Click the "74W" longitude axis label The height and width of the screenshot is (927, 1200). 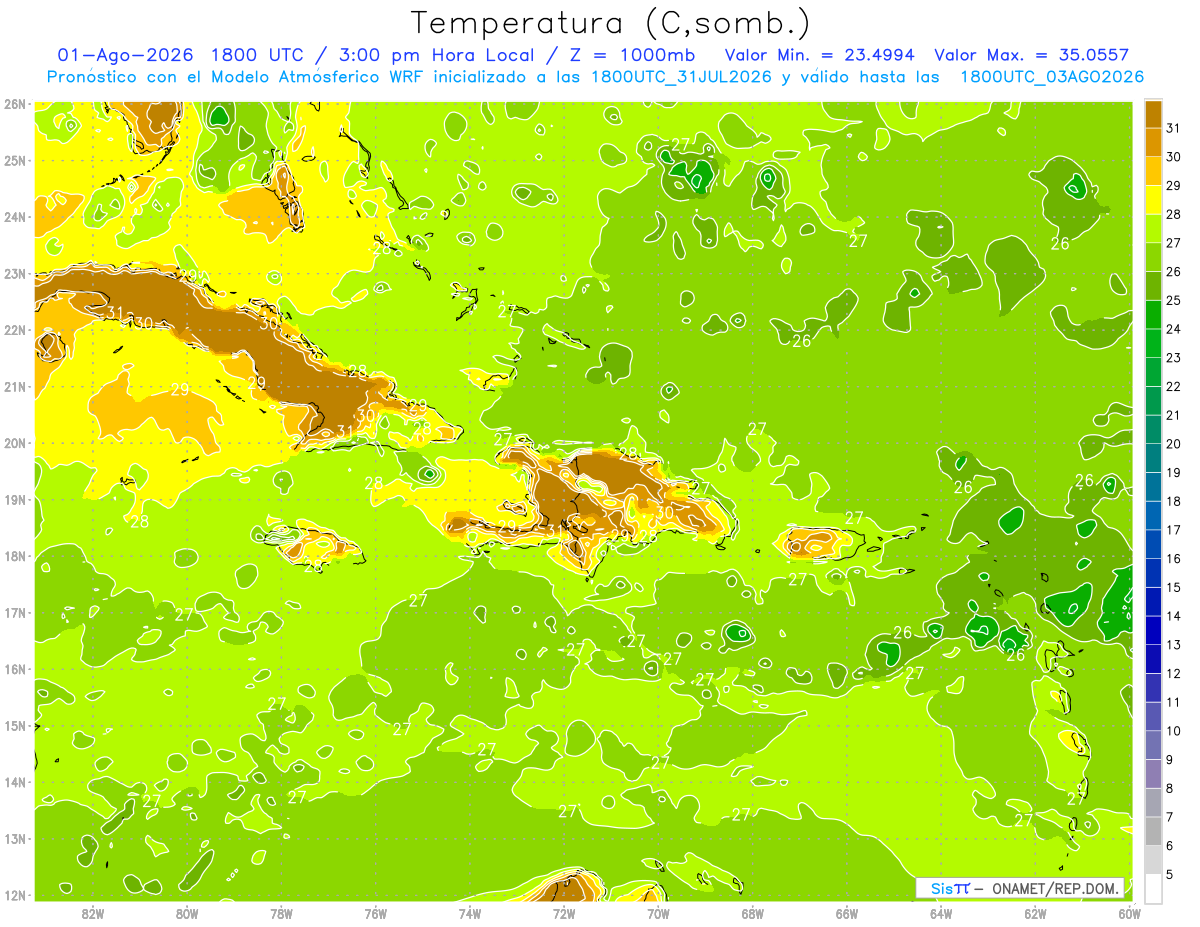[x=470, y=914]
